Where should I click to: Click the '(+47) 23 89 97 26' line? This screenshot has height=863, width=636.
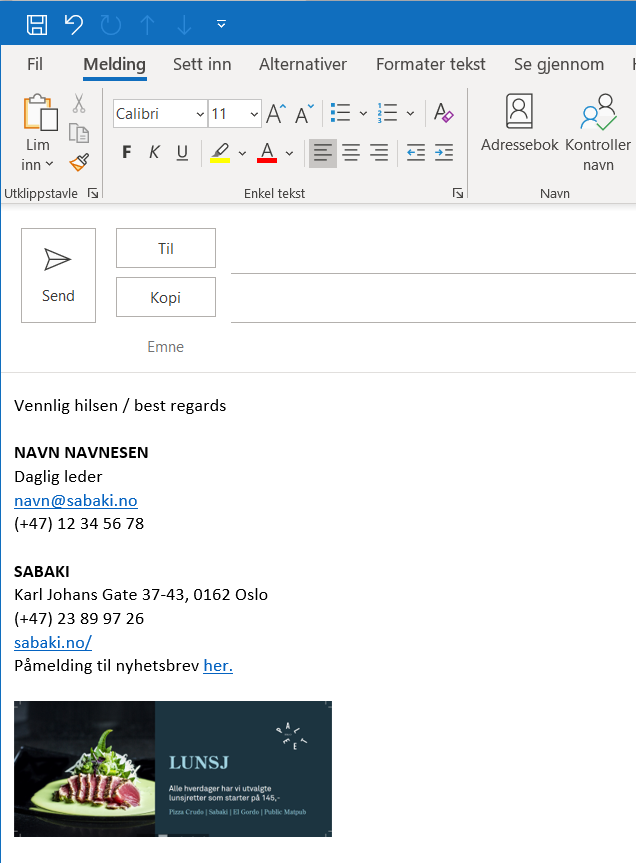pyautogui.click(x=79, y=619)
